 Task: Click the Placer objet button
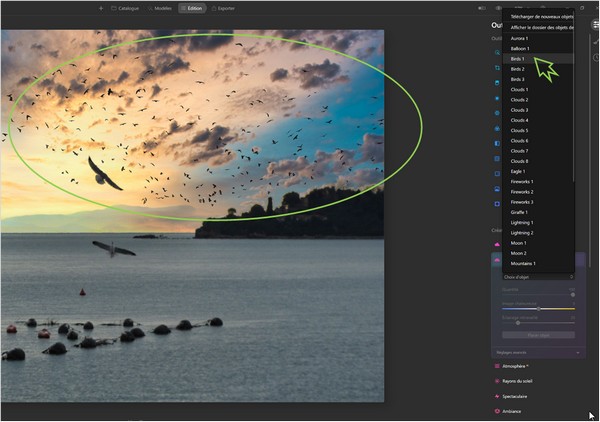(538, 335)
